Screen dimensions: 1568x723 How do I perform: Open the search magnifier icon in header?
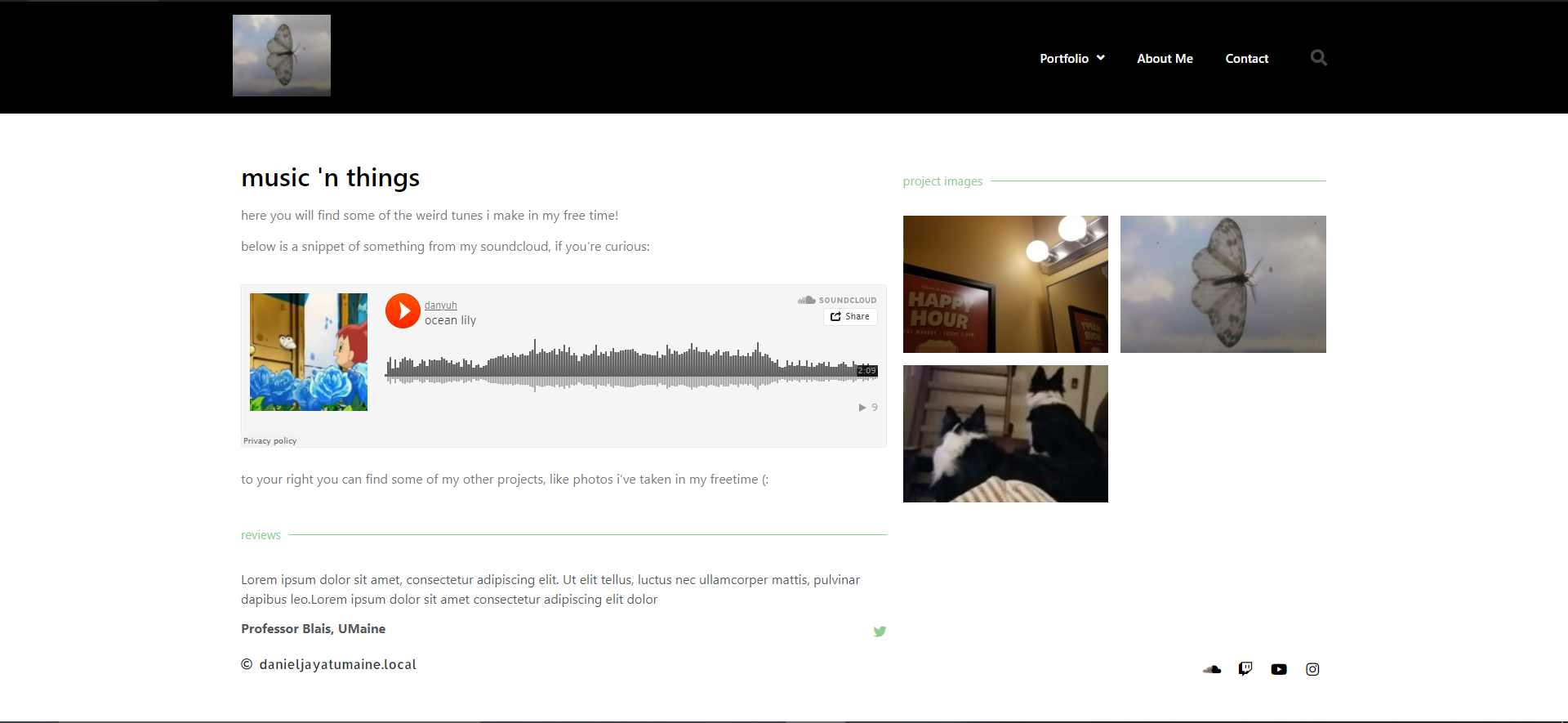[x=1318, y=58]
